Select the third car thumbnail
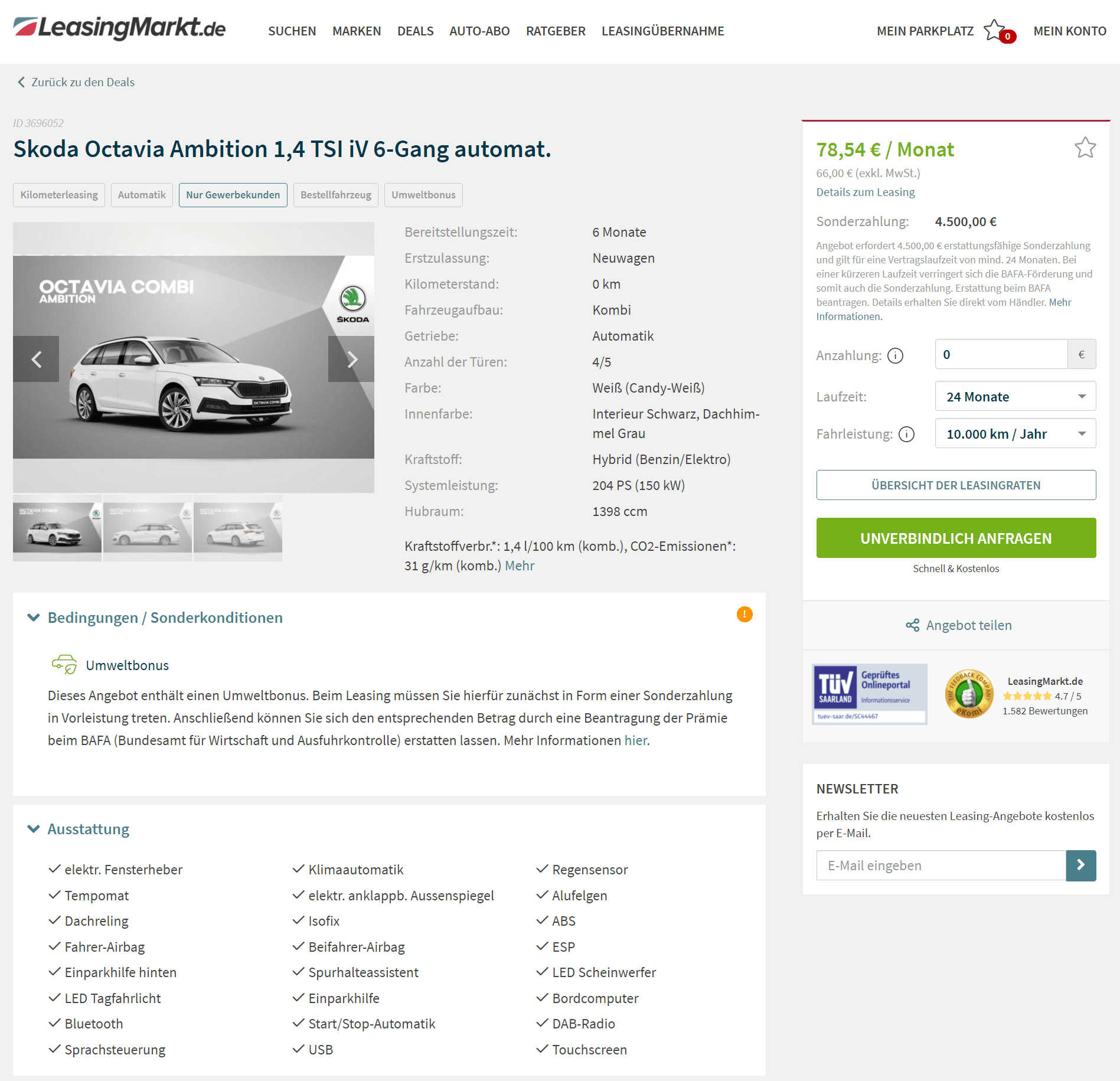The image size is (1120, 1081). [x=238, y=527]
